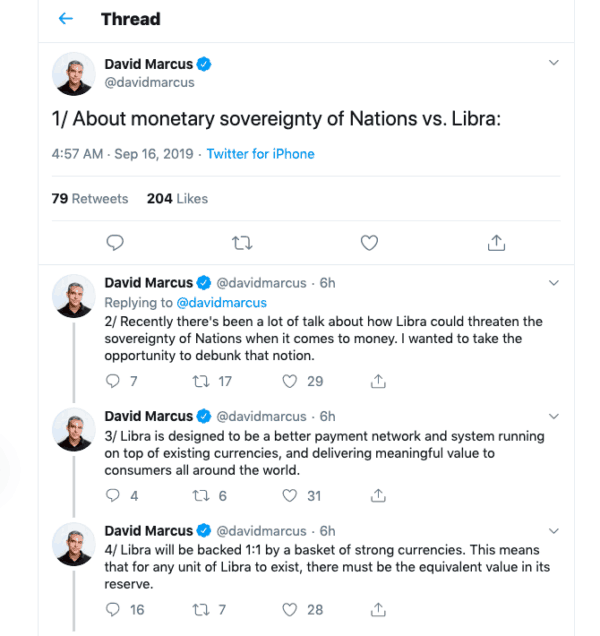Screen dimensions: 600x636
Task: Reply to tweet 4/ with 16 replies
Action: 113,609
